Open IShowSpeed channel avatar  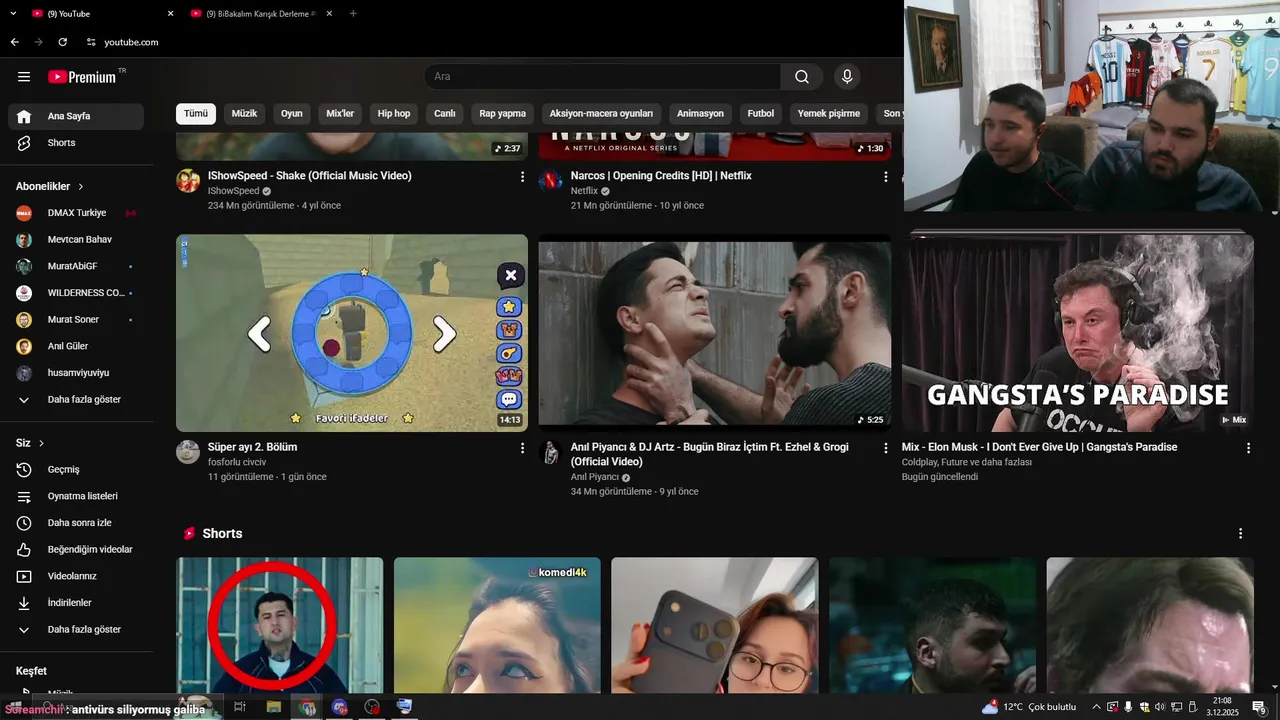coord(188,181)
